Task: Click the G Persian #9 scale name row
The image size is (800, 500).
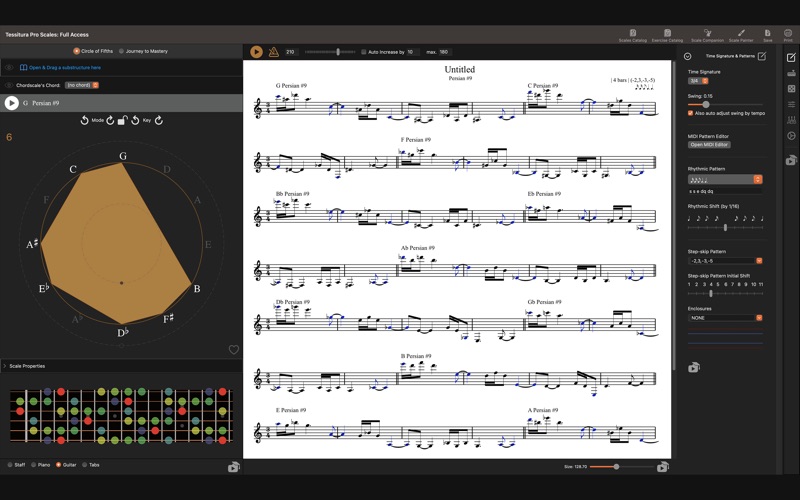Action: click(121, 103)
